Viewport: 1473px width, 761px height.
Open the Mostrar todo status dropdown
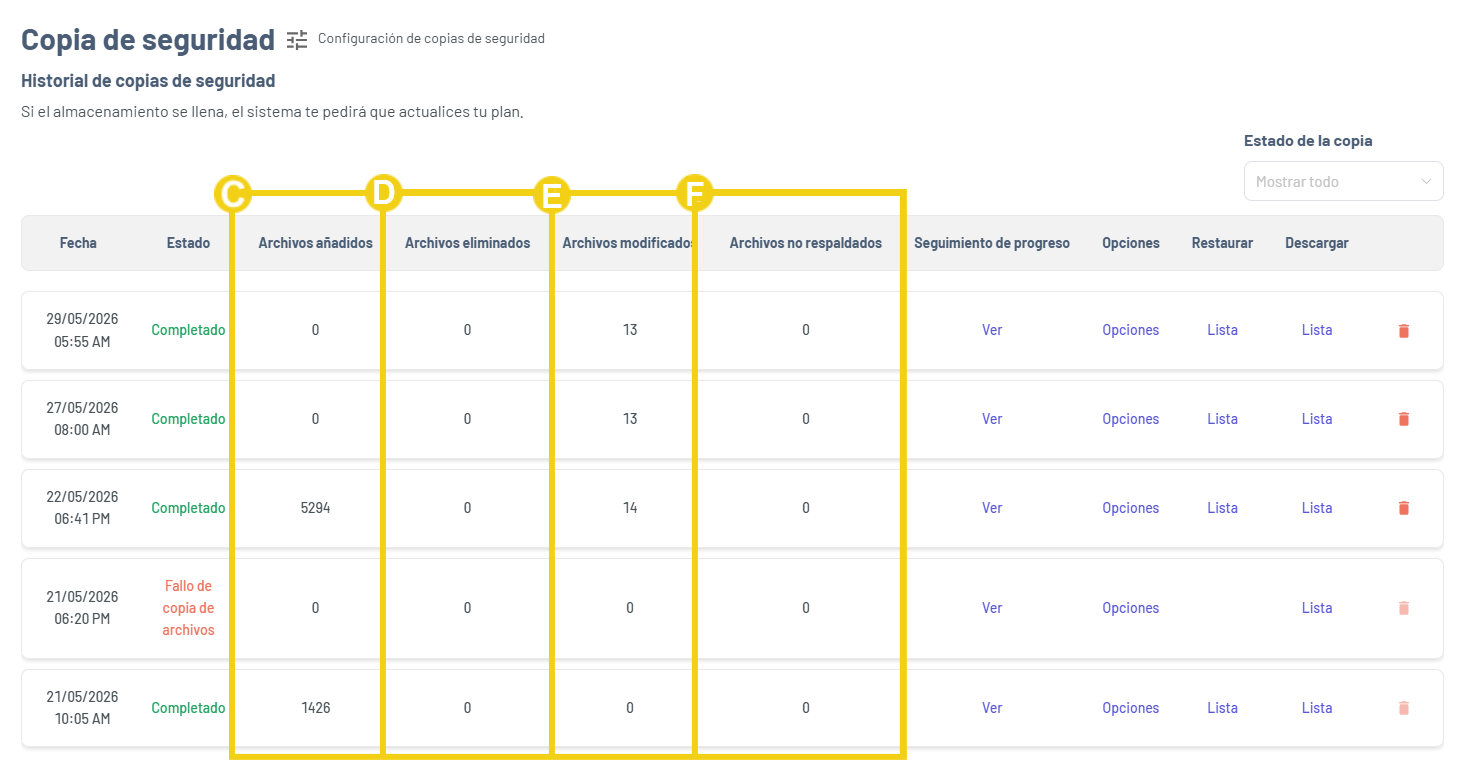pos(1343,181)
